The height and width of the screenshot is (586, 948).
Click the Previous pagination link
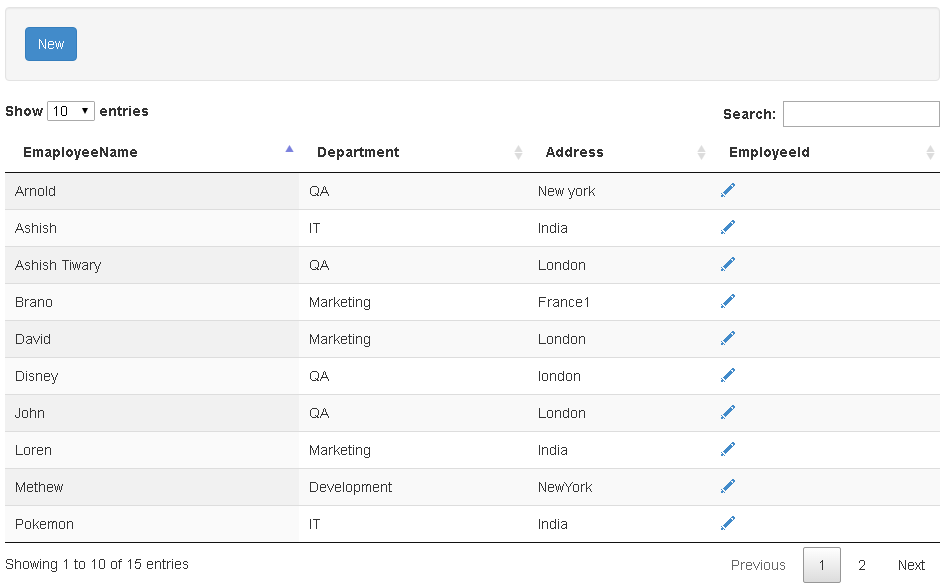[x=758, y=565]
